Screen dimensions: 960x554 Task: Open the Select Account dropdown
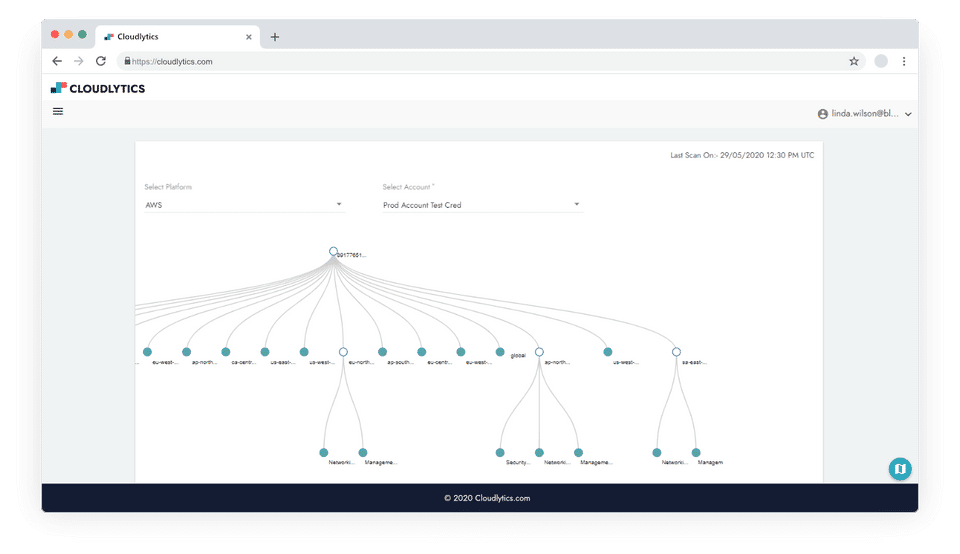[482, 205]
